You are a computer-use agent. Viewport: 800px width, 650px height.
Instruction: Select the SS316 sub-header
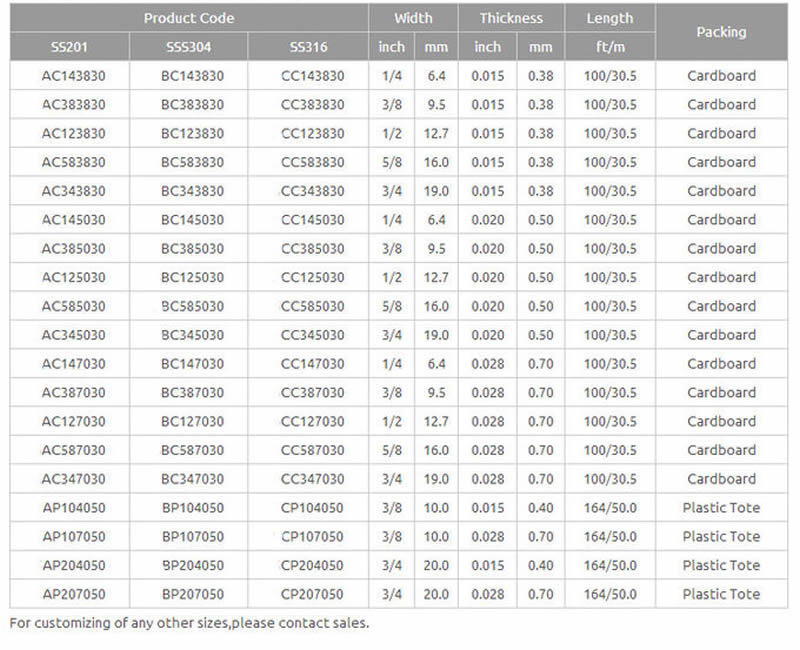point(308,47)
